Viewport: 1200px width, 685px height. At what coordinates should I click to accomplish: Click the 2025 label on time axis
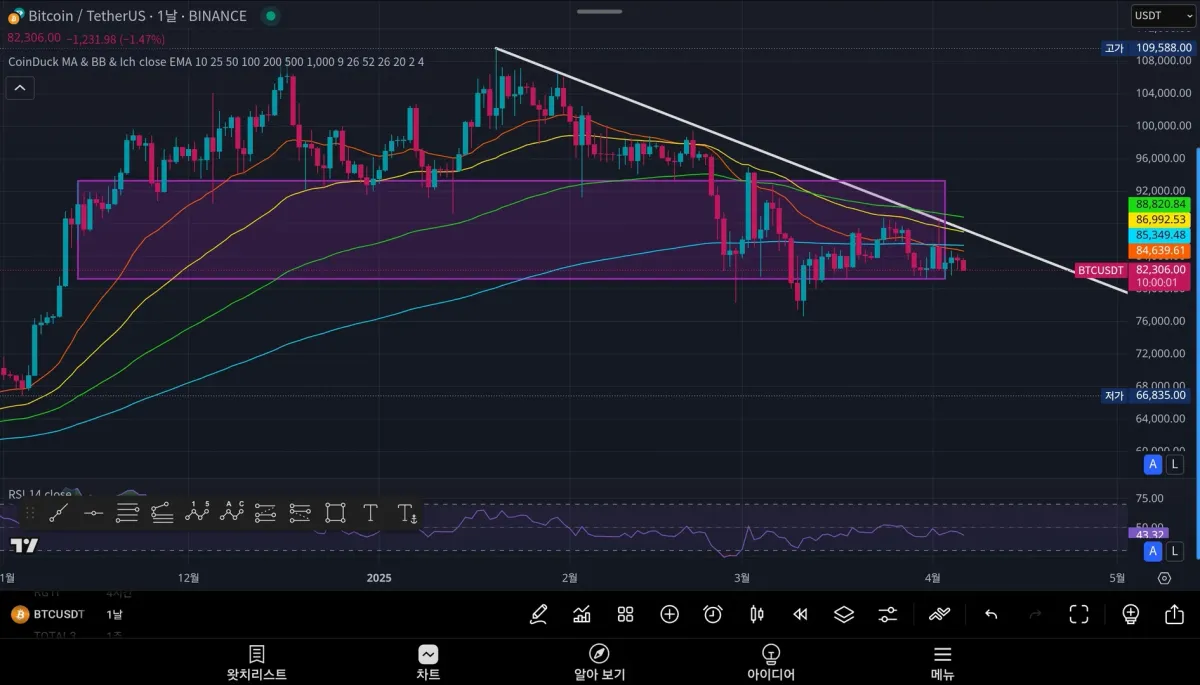click(379, 578)
